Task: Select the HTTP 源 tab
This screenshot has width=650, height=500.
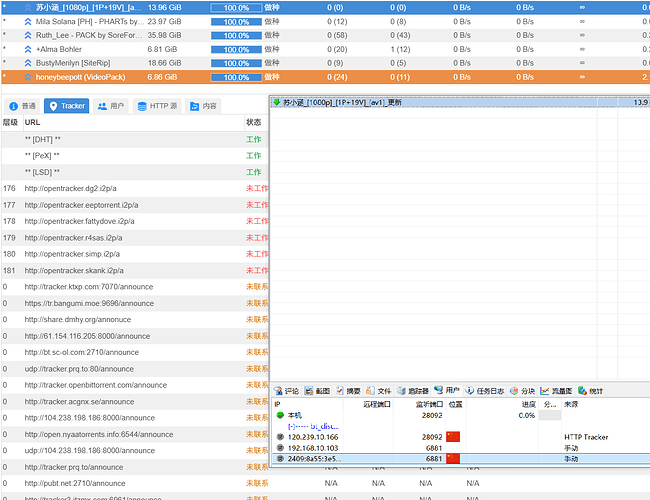Action: point(156,105)
